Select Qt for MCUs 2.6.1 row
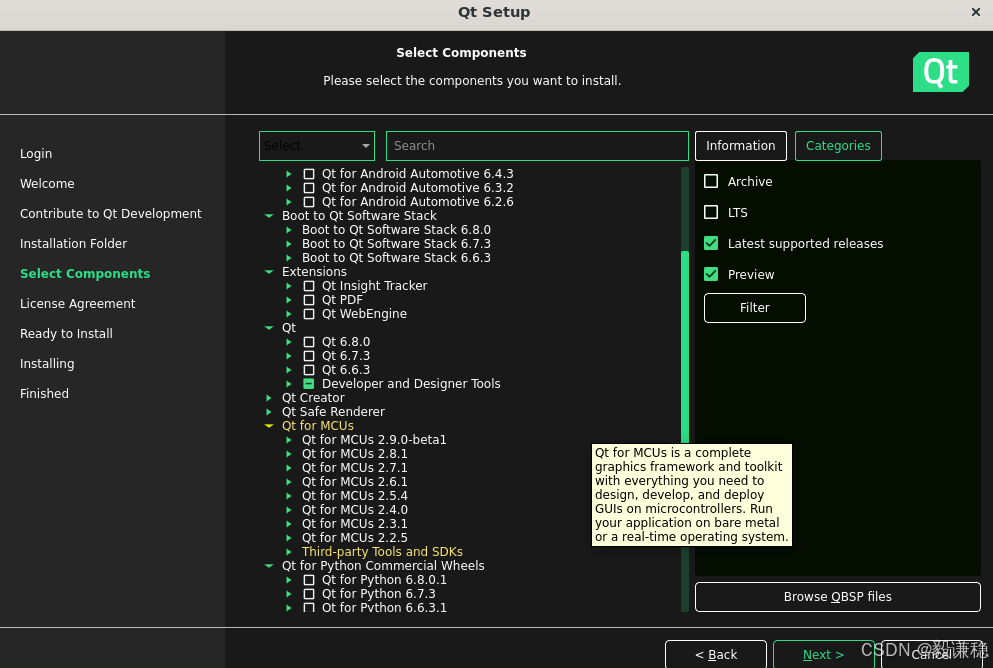Screen dimensions: 993x668 click(x=355, y=481)
